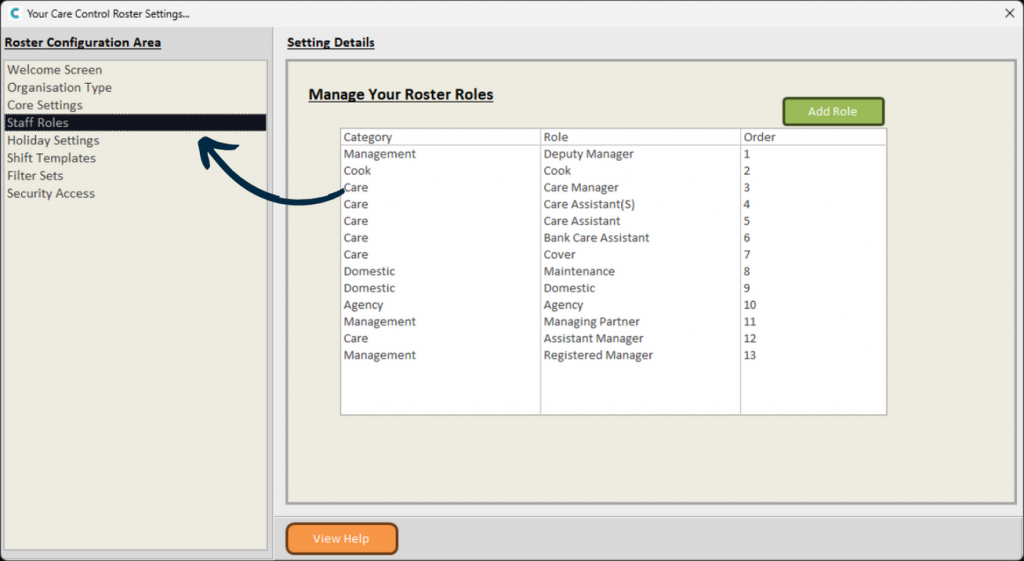This screenshot has width=1024, height=561.
Task: Click the Order column header
Action: (x=813, y=137)
